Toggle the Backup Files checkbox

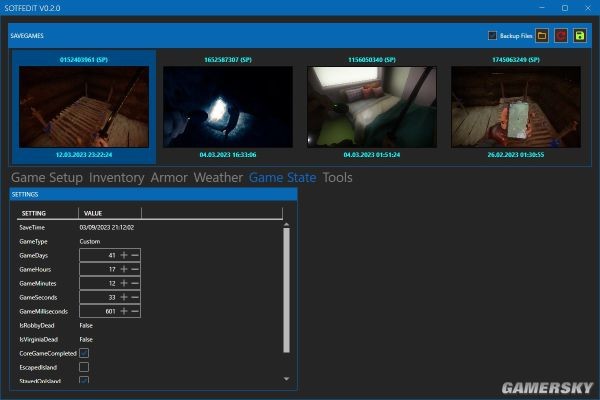click(x=492, y=36)
